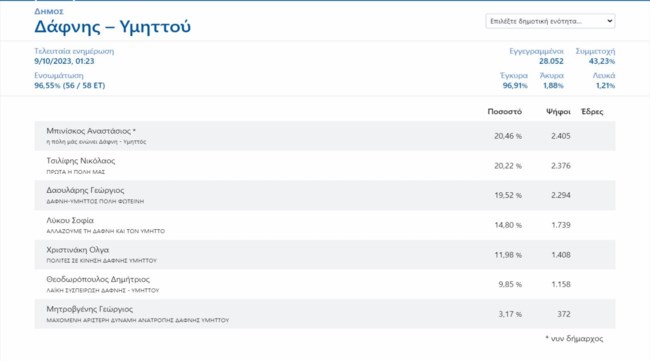Click the Ποσοστό column header

click(504, 111)
